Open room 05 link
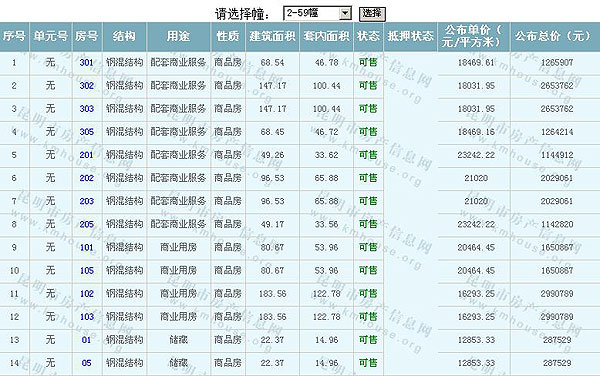The width and height of the screenshot is (600, 376). pyautogui.click(x=86, y=363)
